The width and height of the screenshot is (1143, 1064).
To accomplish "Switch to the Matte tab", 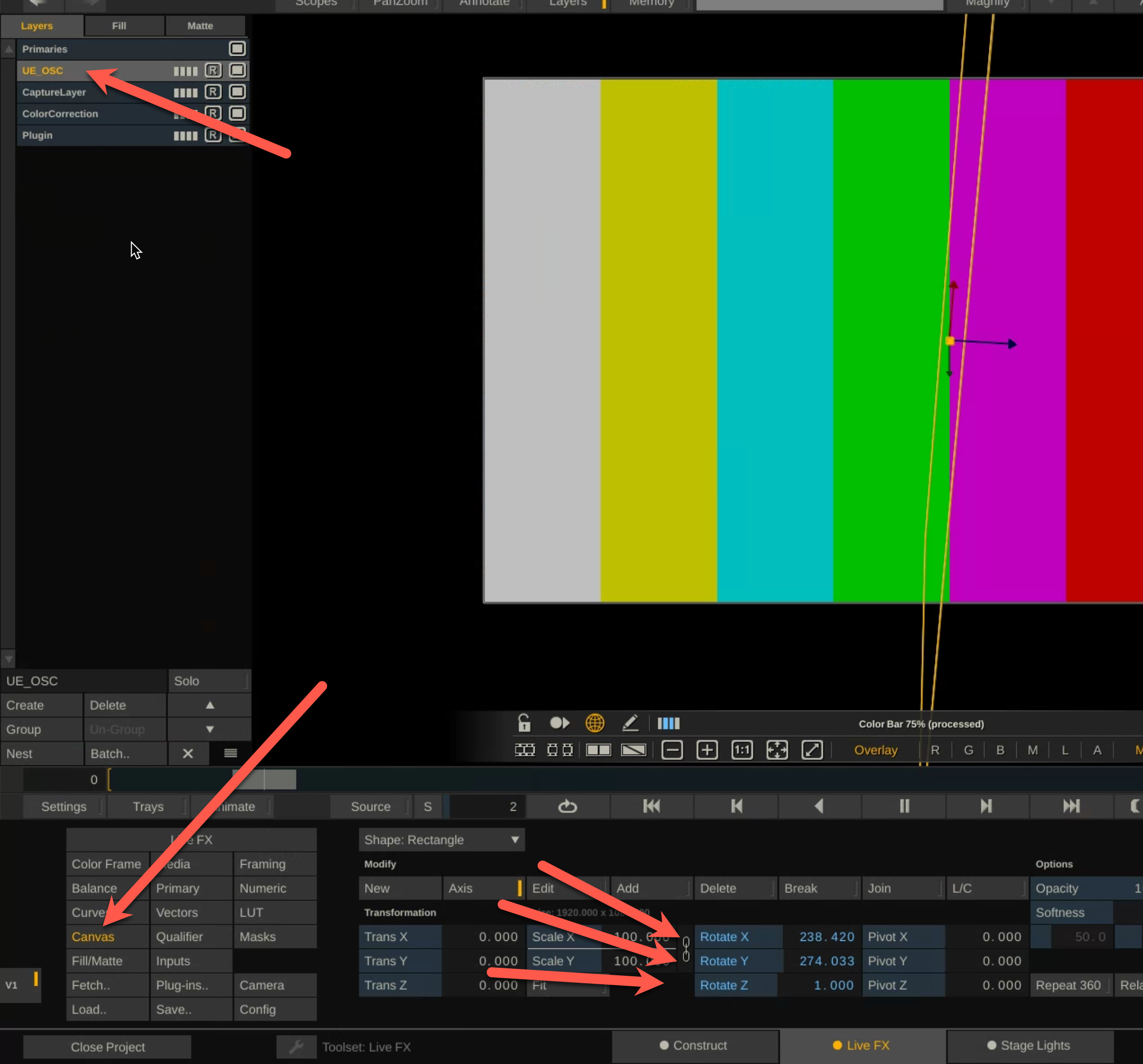I will pyautogui.click(x=200, y=26).
